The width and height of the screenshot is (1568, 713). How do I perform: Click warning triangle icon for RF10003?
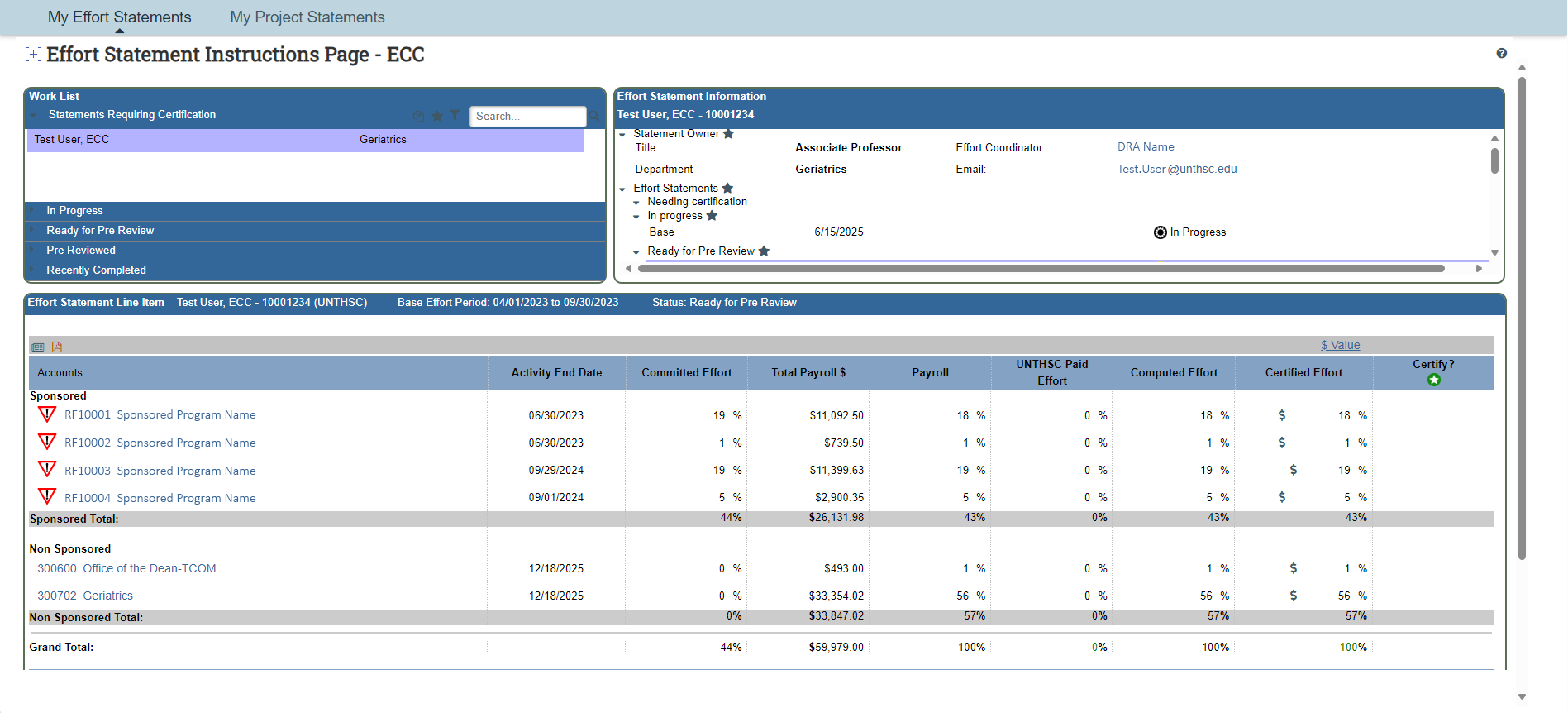47,470
